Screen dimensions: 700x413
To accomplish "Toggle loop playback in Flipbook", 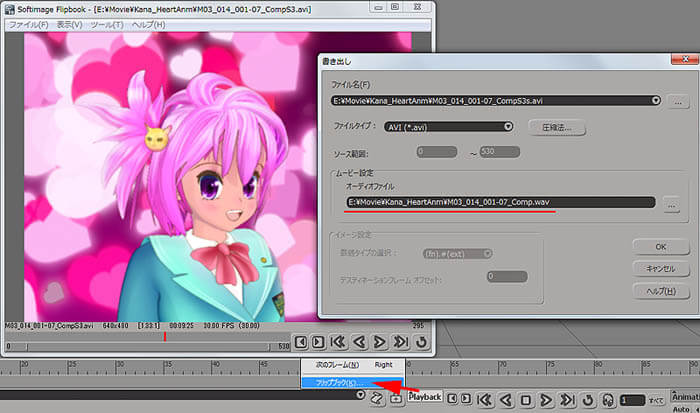I will [x=421, y=342].
